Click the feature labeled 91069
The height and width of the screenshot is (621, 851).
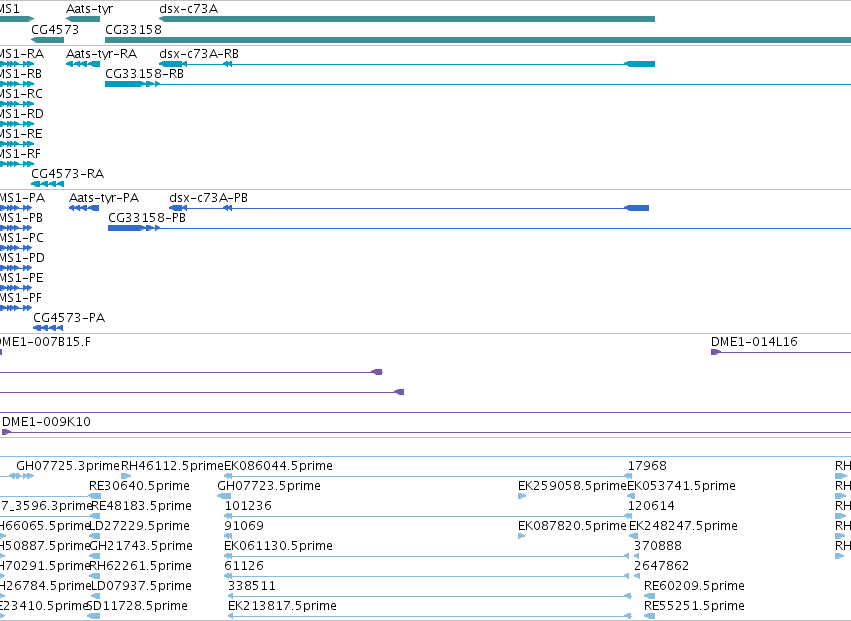[x=244, y=526]
